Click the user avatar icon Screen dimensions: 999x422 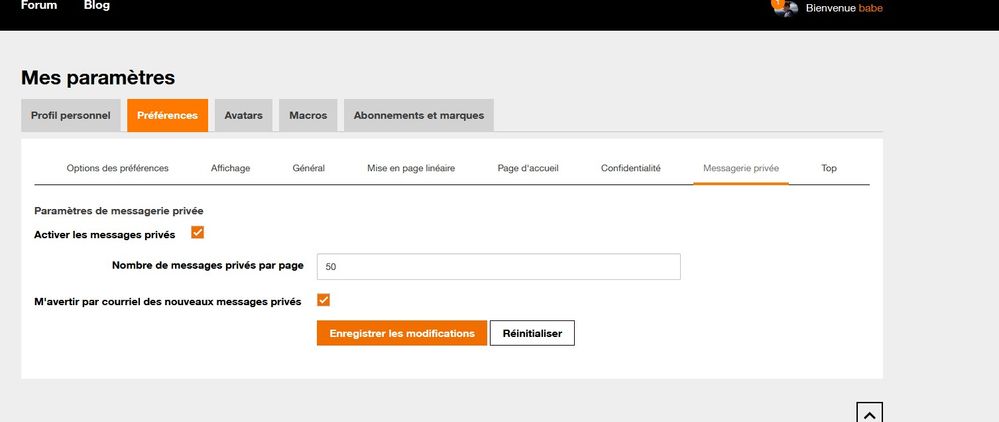789,9
